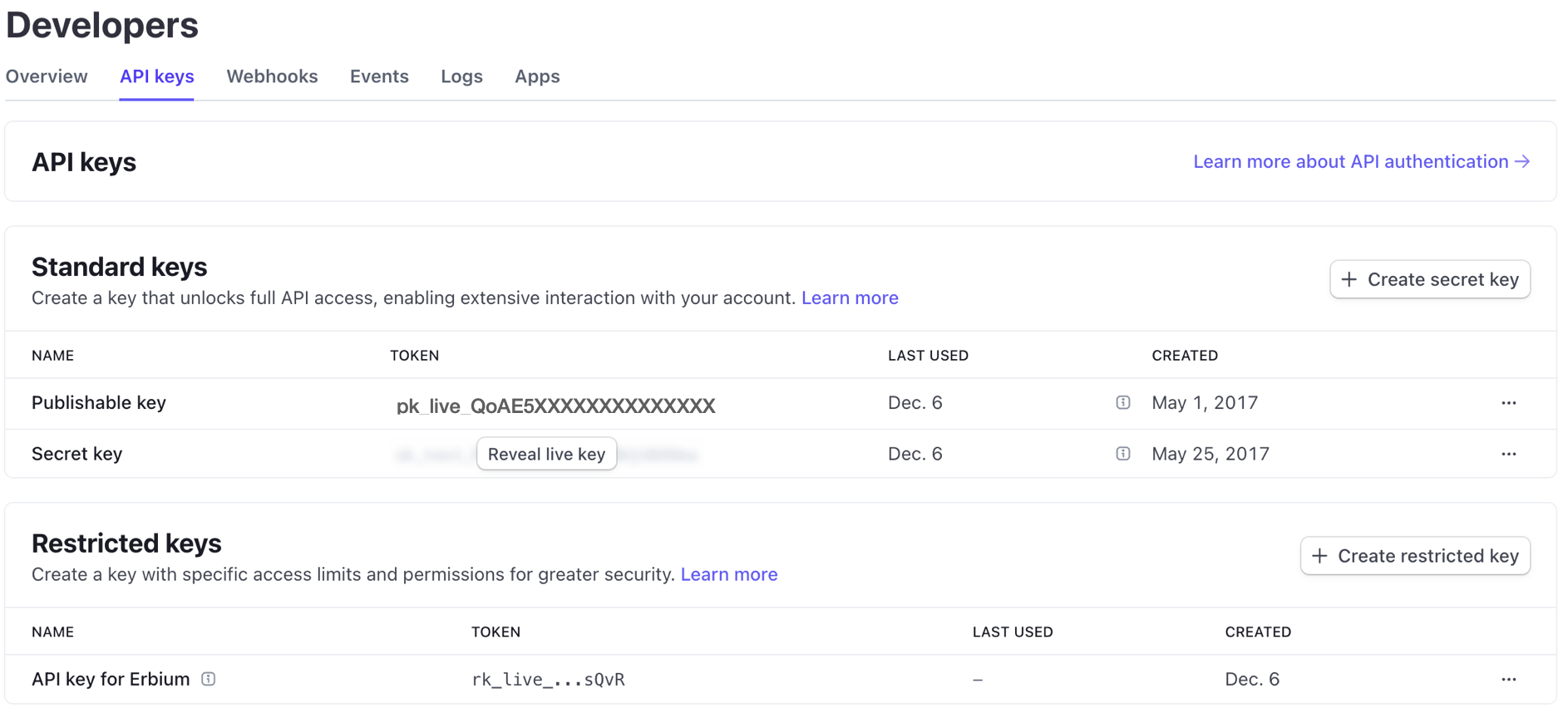Open Learn more about API authentication link
Screen dimensions: 1568x713
click(x=1360, y=161)
